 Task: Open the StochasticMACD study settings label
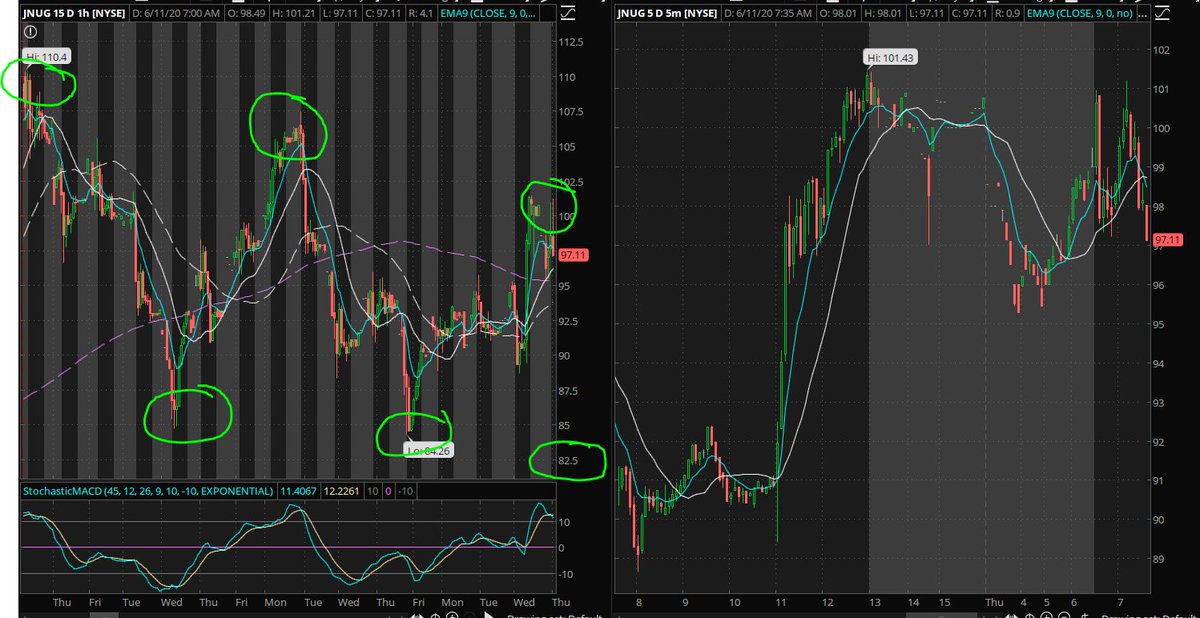148,492
